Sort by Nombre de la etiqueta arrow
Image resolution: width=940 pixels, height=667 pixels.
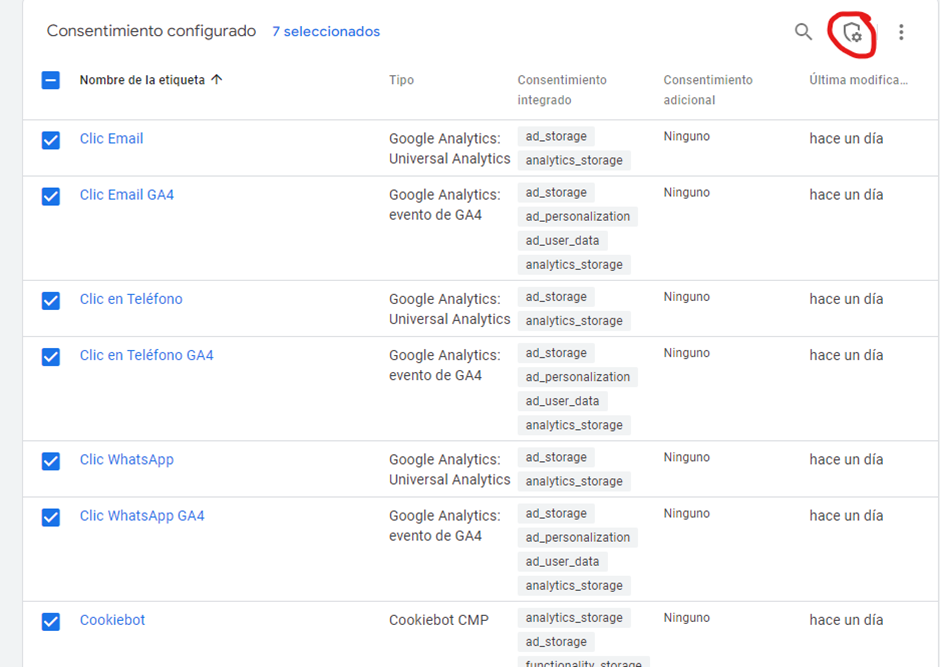pyautogui.click(x=217, y=79)
